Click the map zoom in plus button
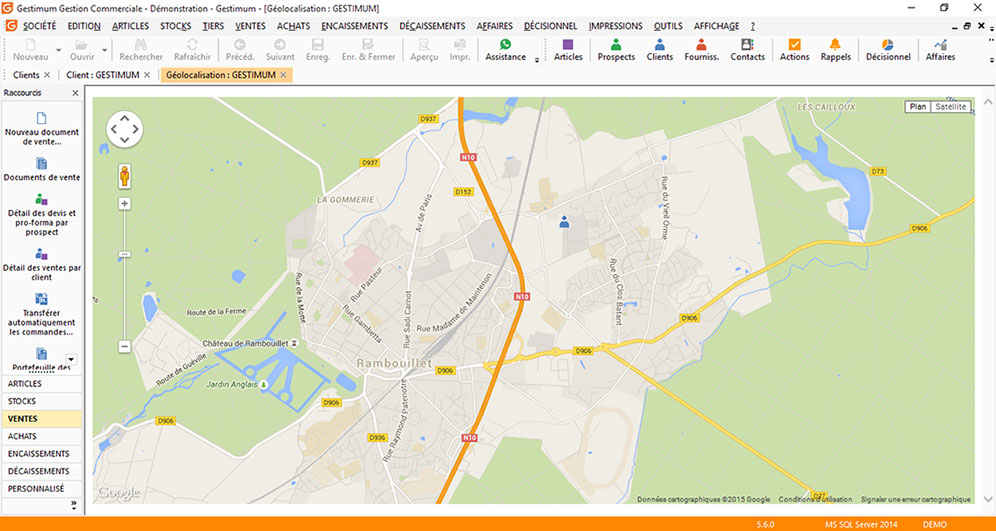 click(x=124, y=204)
